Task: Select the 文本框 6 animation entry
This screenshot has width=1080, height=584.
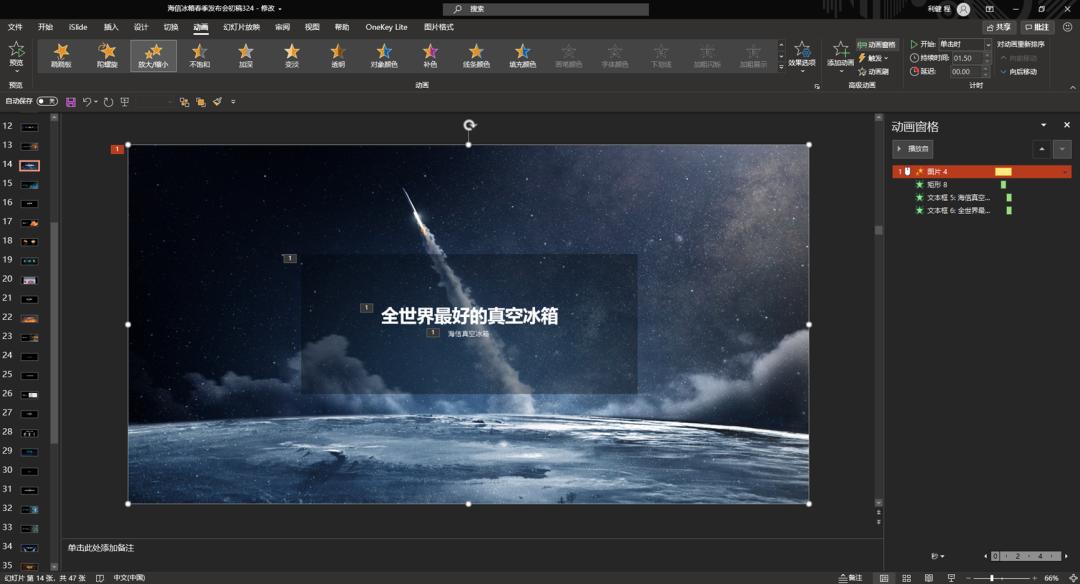Action: tap(957, 211)
